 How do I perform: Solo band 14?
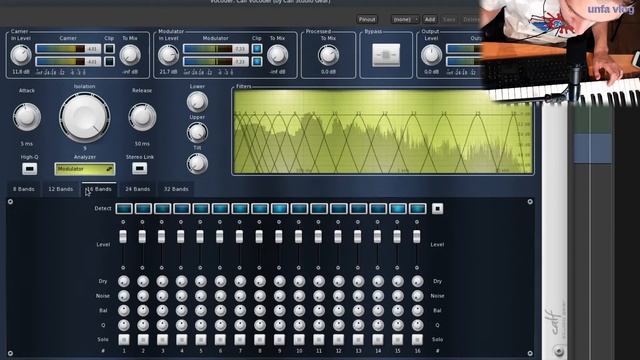pos(378,339)
